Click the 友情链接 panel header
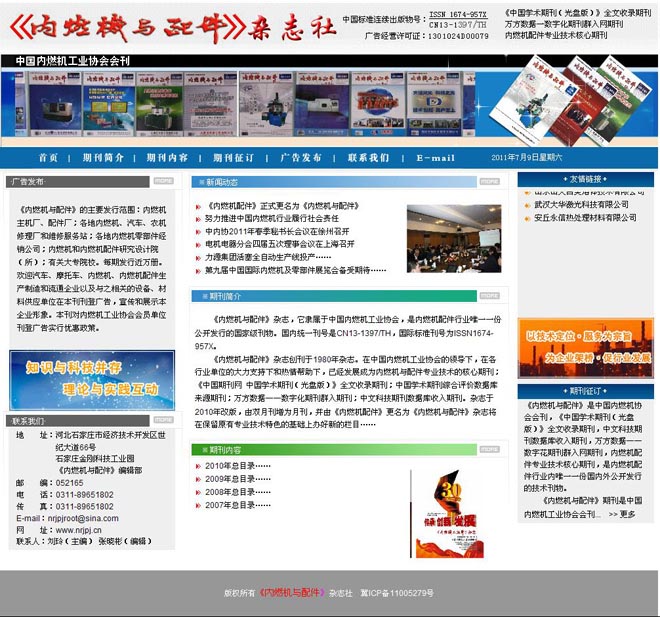This screenshot has height=617, width=660. [585, 179]
